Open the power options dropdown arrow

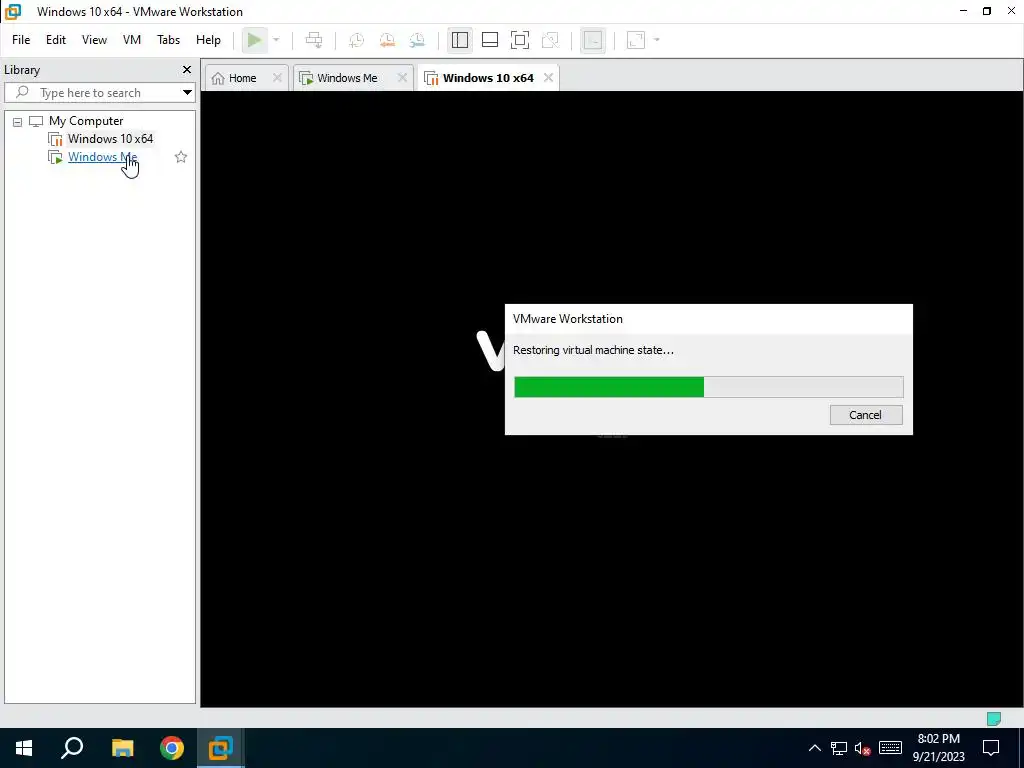pyautogui.click(x=276, y=40)
